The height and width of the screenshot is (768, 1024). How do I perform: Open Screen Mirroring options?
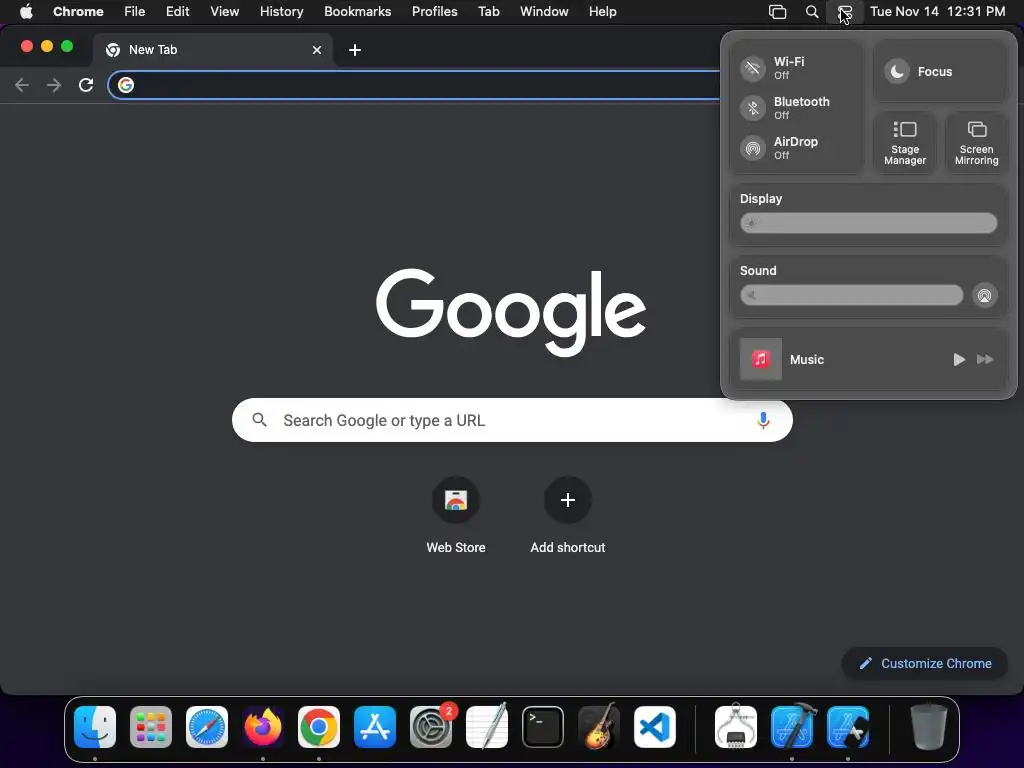point(976,142)
